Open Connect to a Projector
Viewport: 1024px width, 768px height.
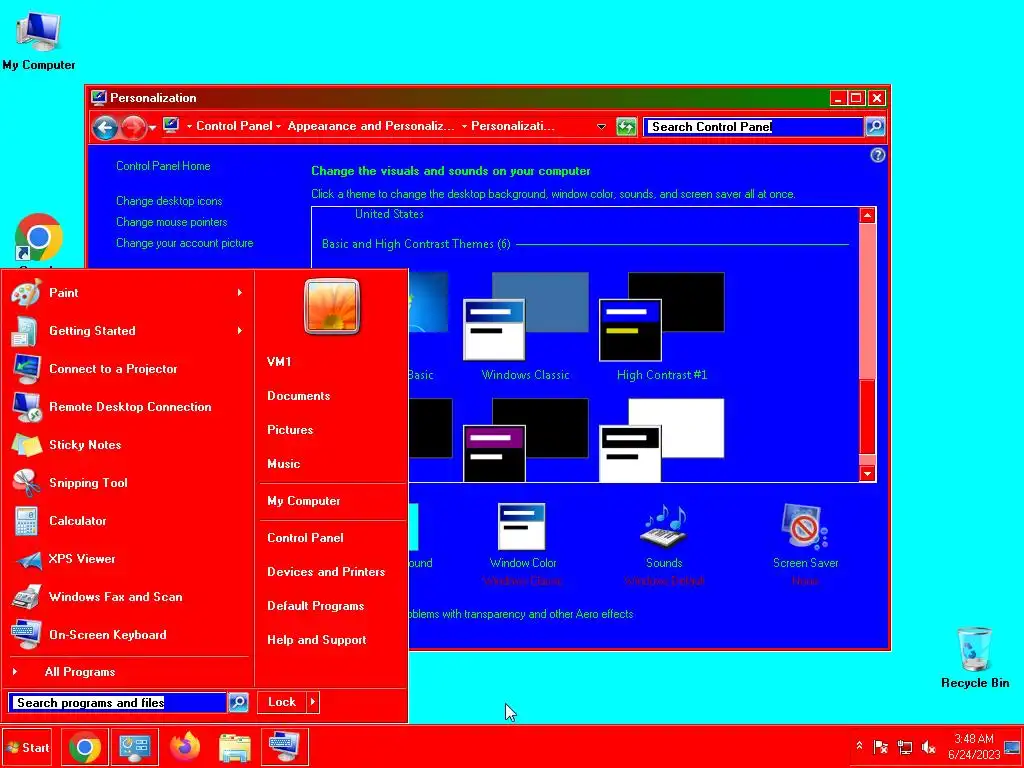point(127,369)
